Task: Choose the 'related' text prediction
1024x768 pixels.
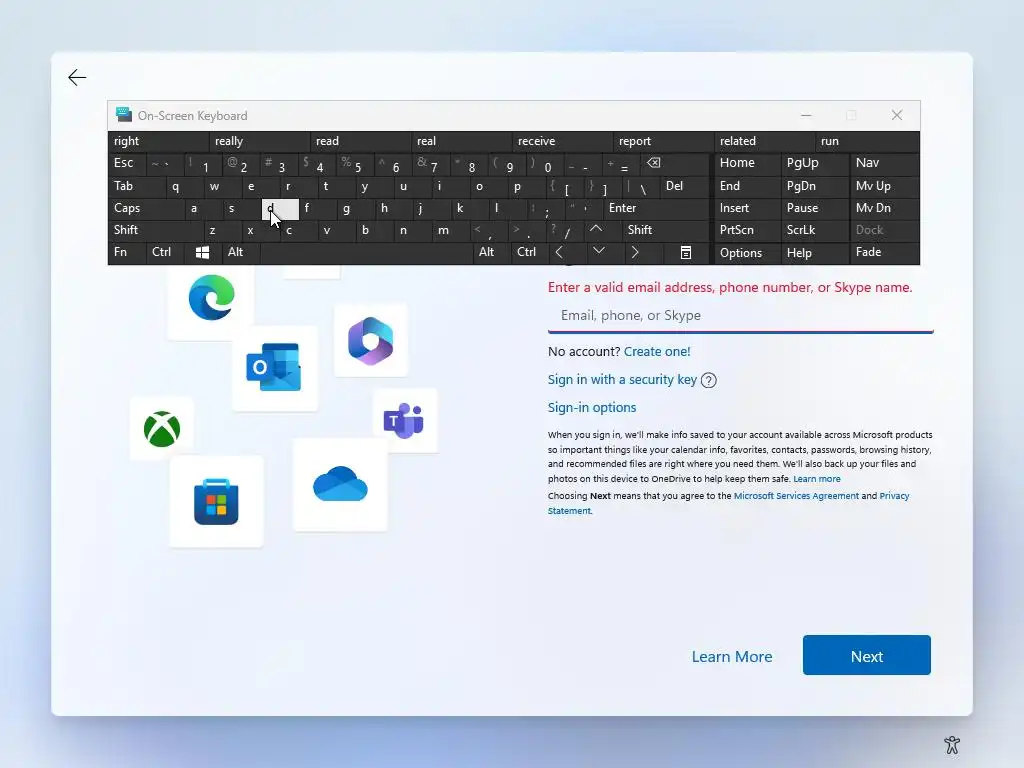Action: click(x=765, y=141)
